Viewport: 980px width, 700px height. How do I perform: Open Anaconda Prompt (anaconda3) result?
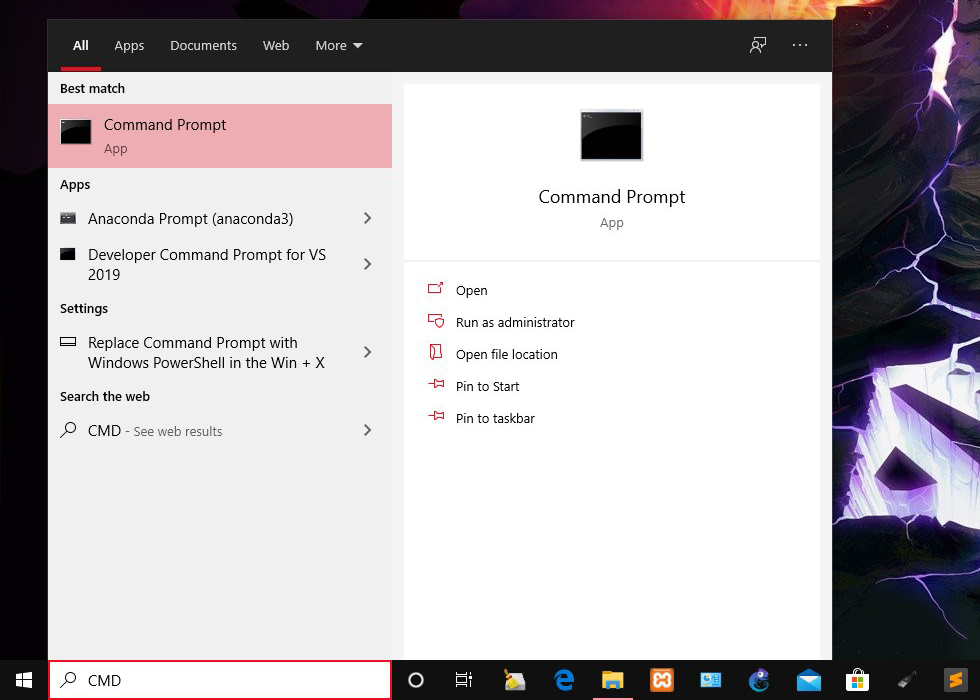190,219
